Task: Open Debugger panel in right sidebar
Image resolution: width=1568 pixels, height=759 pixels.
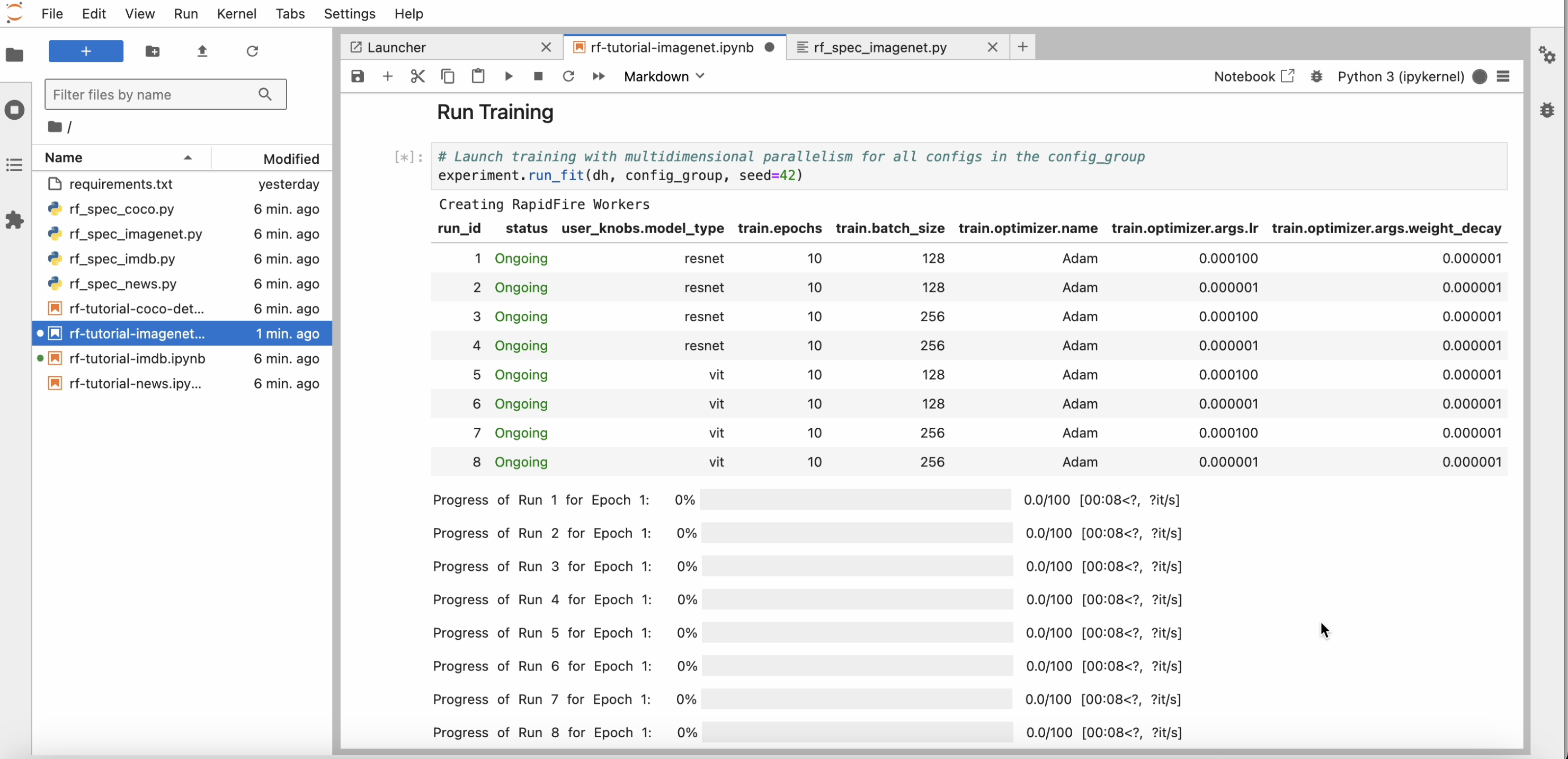Action: coord(1547,110)
